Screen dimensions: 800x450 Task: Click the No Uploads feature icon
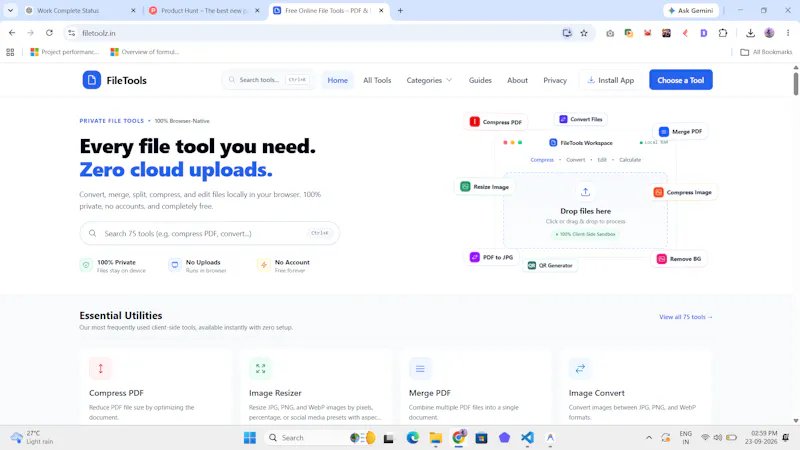click(x=175, y=265)
